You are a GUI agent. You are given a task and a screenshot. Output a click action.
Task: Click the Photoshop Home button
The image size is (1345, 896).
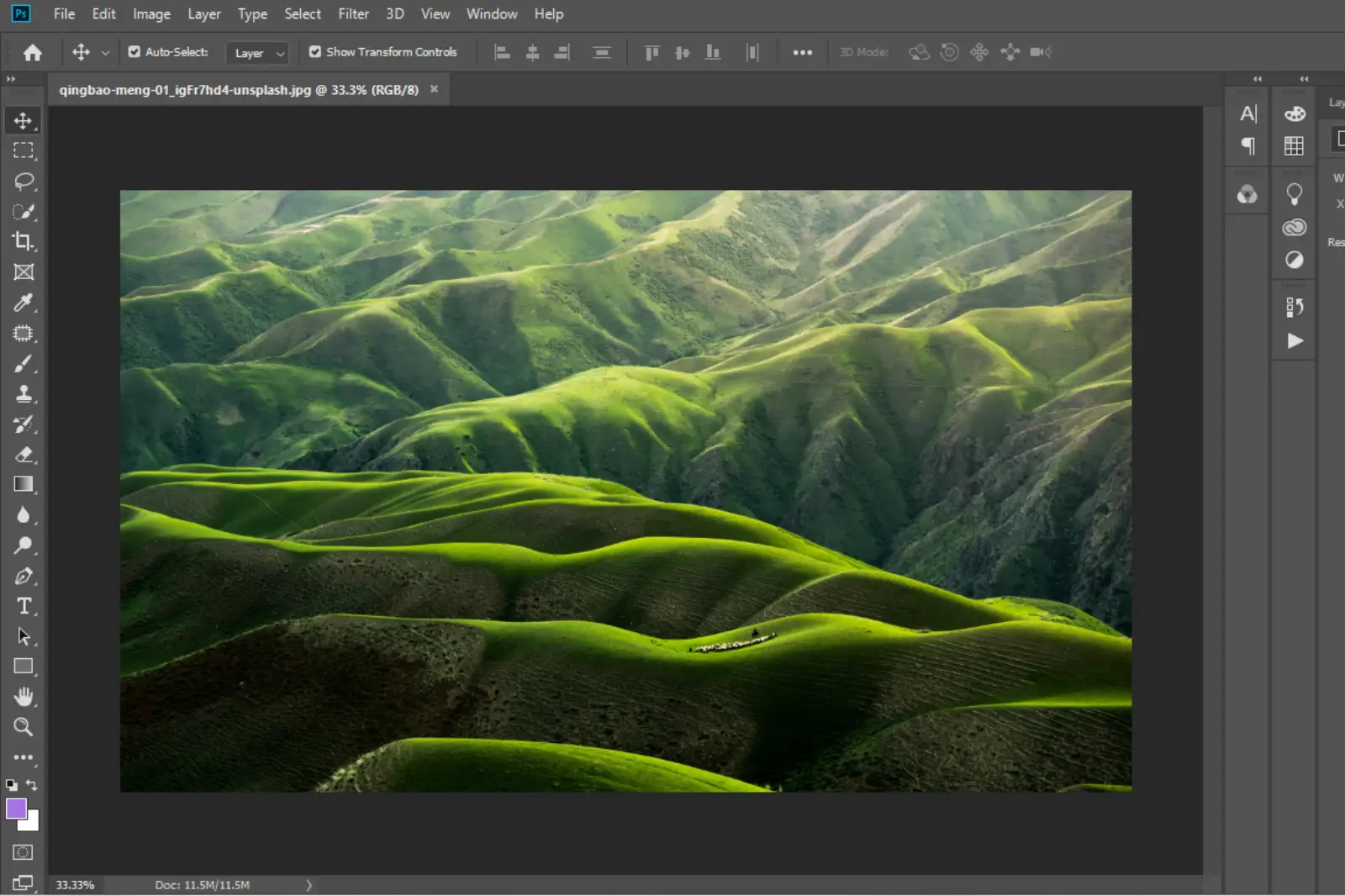tap(31, 51)
